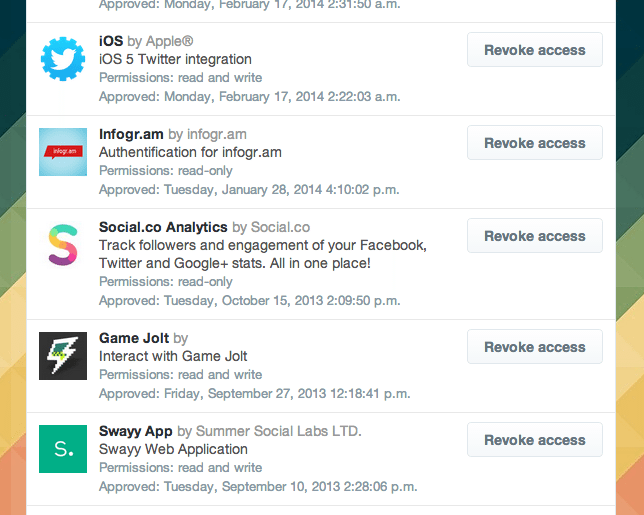644x515 pixels.
Task: Click Social.co 'Permissions: read-only' text
Action: pos(166,282)
